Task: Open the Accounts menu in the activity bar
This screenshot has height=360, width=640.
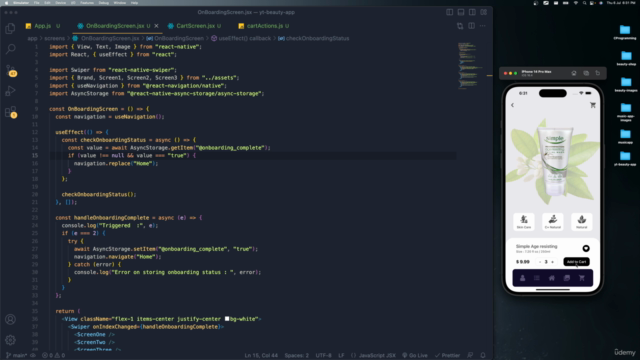Action: (x=10, y=319)
